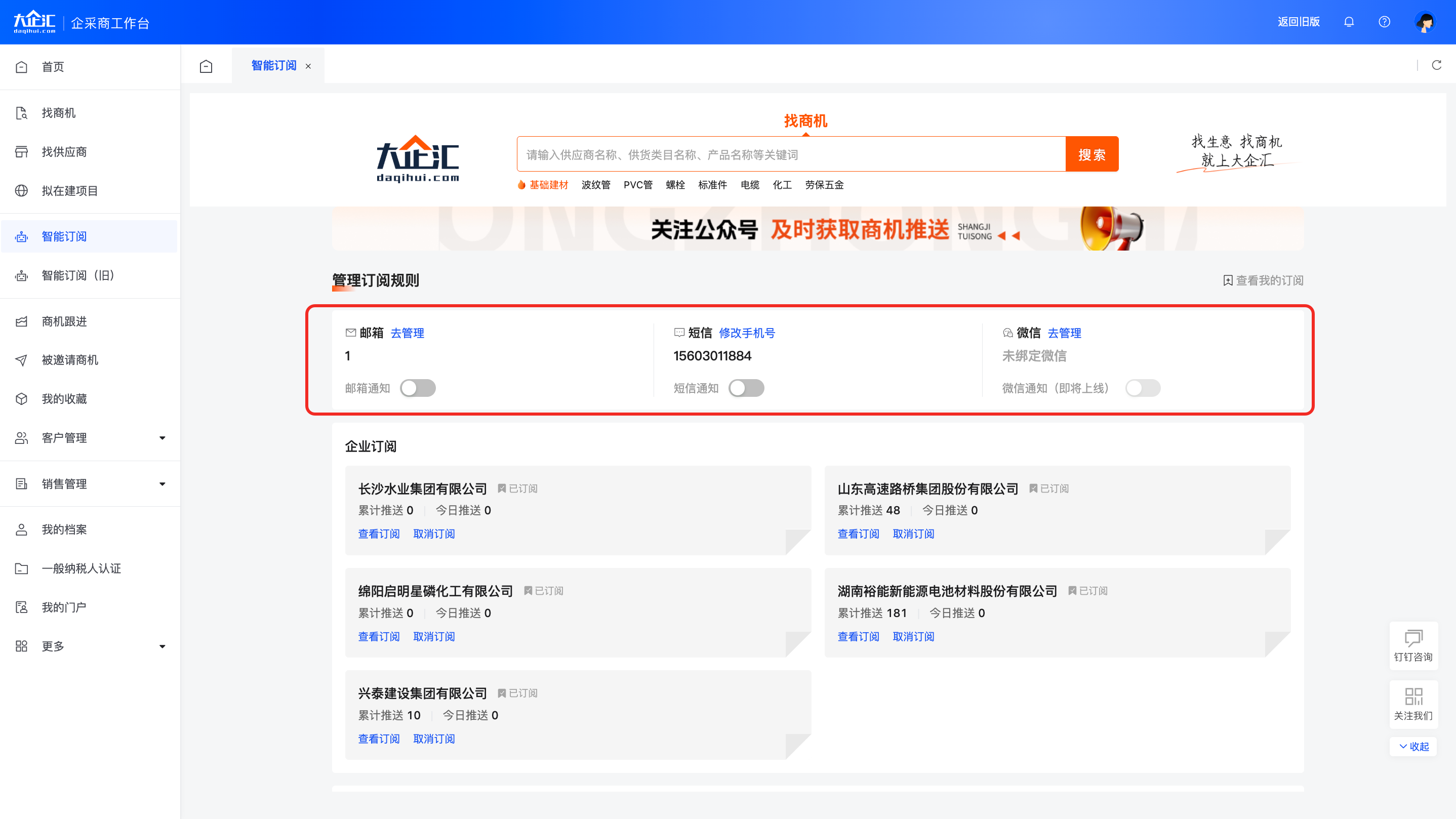Click the search keyword input field
Viewport: 1456px width, 819px height.
coord(791,154)
